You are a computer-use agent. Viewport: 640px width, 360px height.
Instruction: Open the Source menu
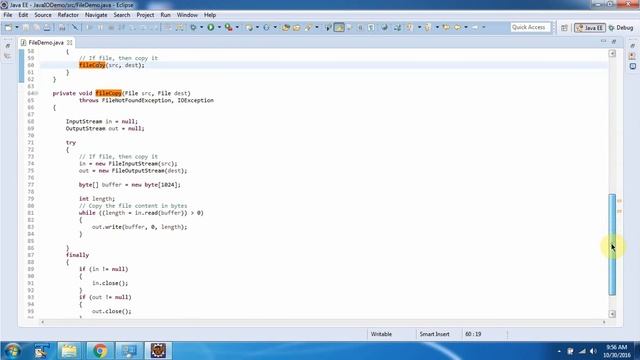pos(43,15)
